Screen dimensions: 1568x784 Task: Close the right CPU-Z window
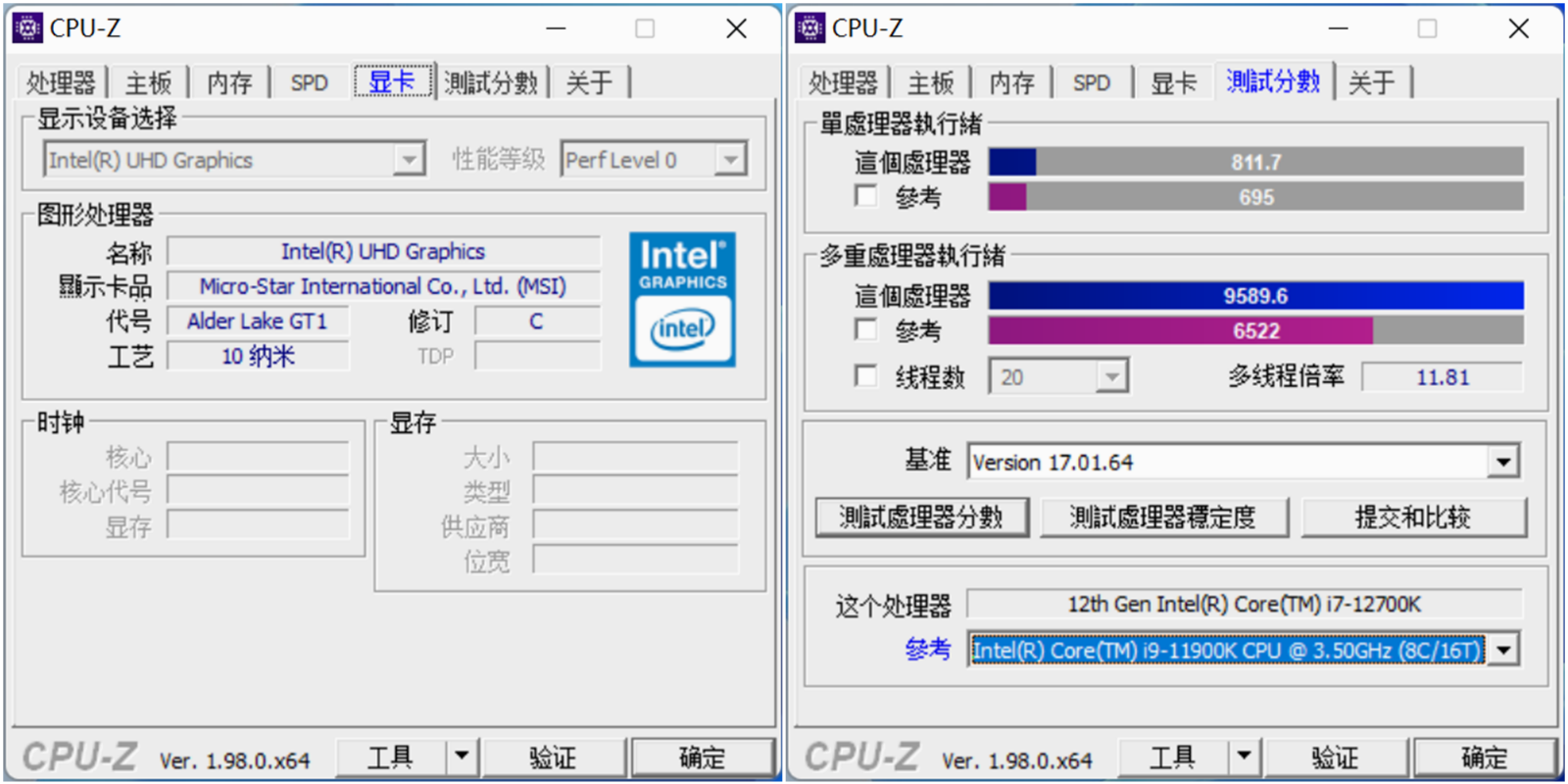1519,28
